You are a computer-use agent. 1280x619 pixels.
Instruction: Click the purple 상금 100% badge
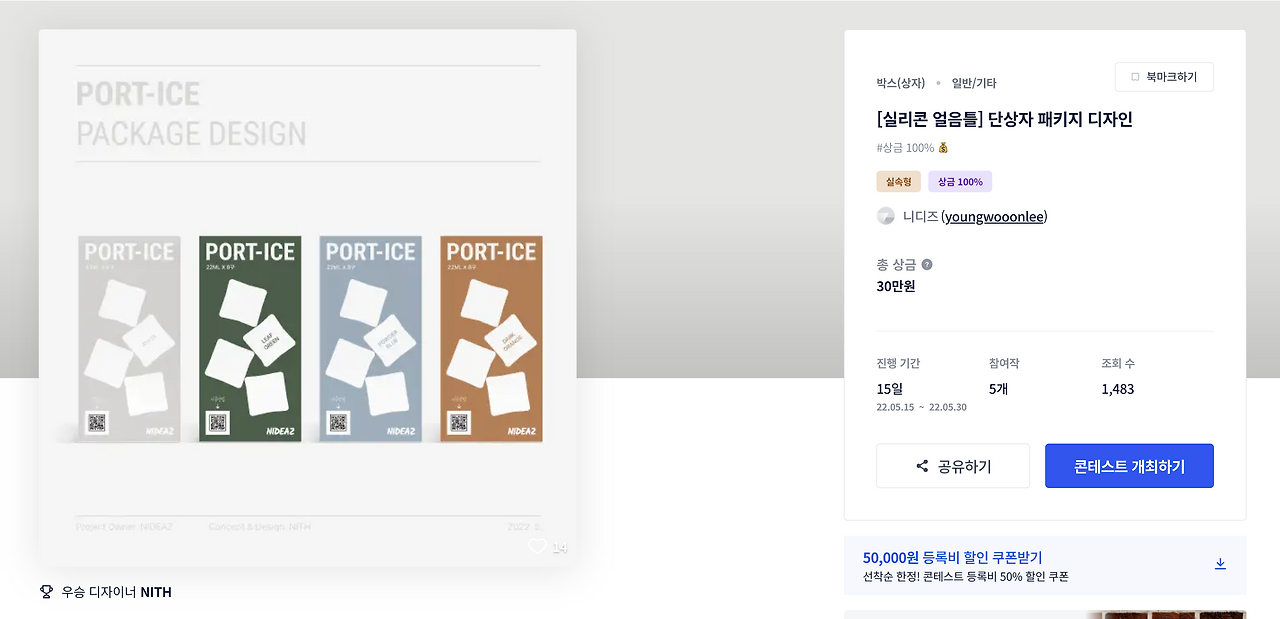click(x=959, y=181)
